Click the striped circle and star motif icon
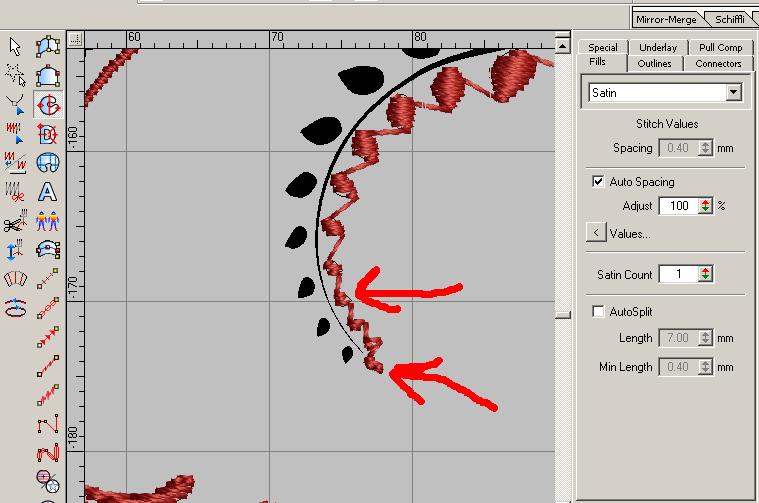The image size is (759, 503). [48, 481]
